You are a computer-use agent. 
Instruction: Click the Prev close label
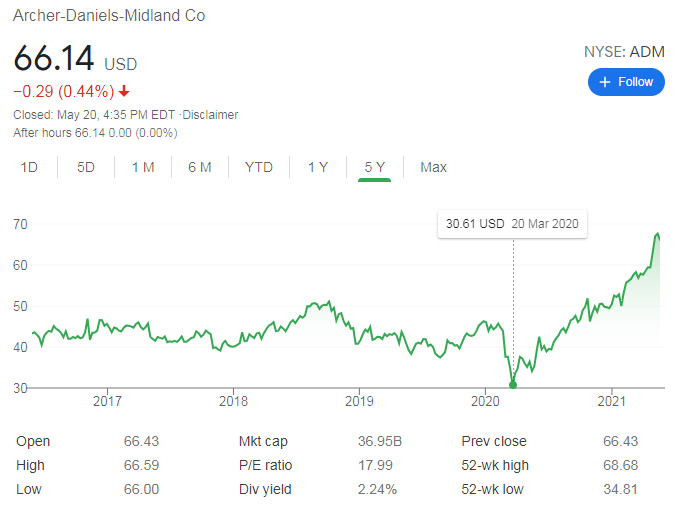[494, 441]
